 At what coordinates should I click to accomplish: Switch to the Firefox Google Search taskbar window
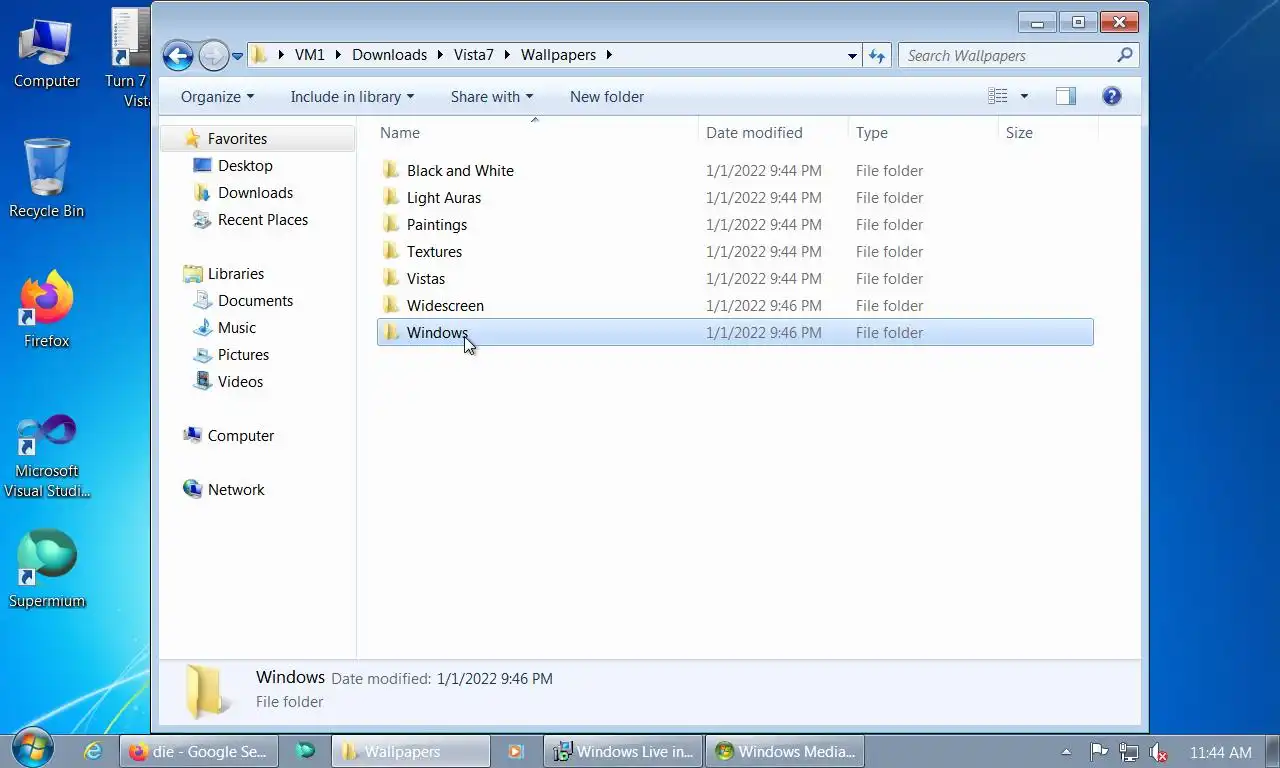198,751
